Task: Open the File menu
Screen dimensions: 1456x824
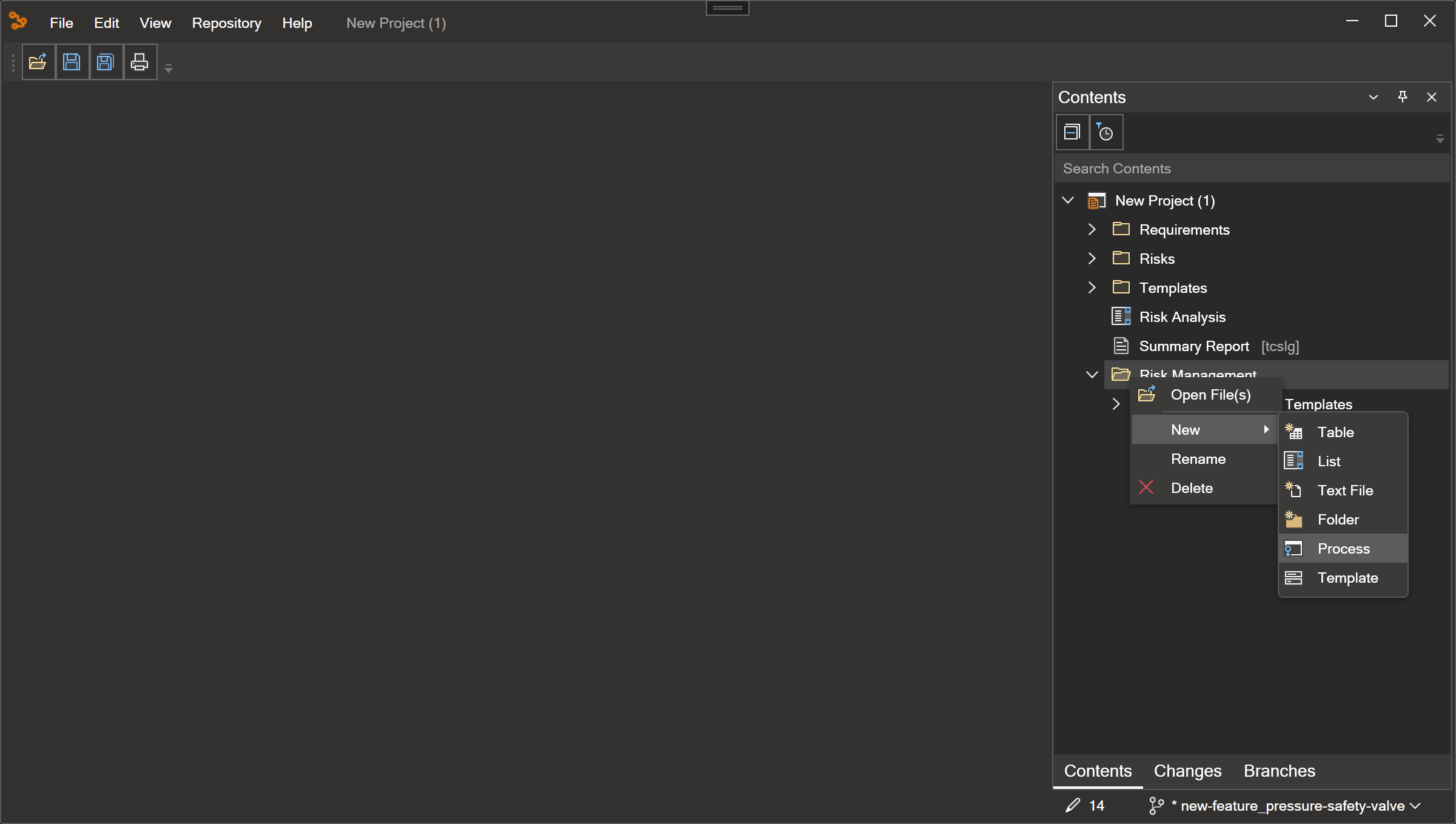Action: [61, 23]
